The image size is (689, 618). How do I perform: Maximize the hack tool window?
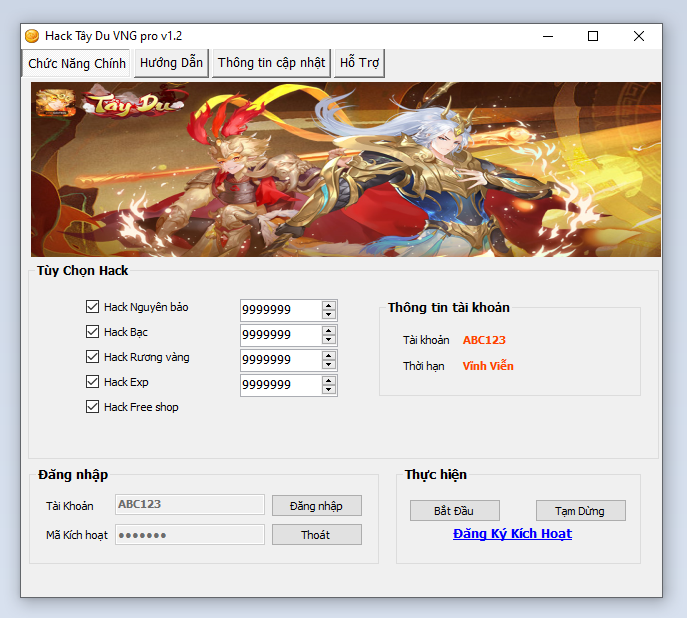(x=592, y=36)
